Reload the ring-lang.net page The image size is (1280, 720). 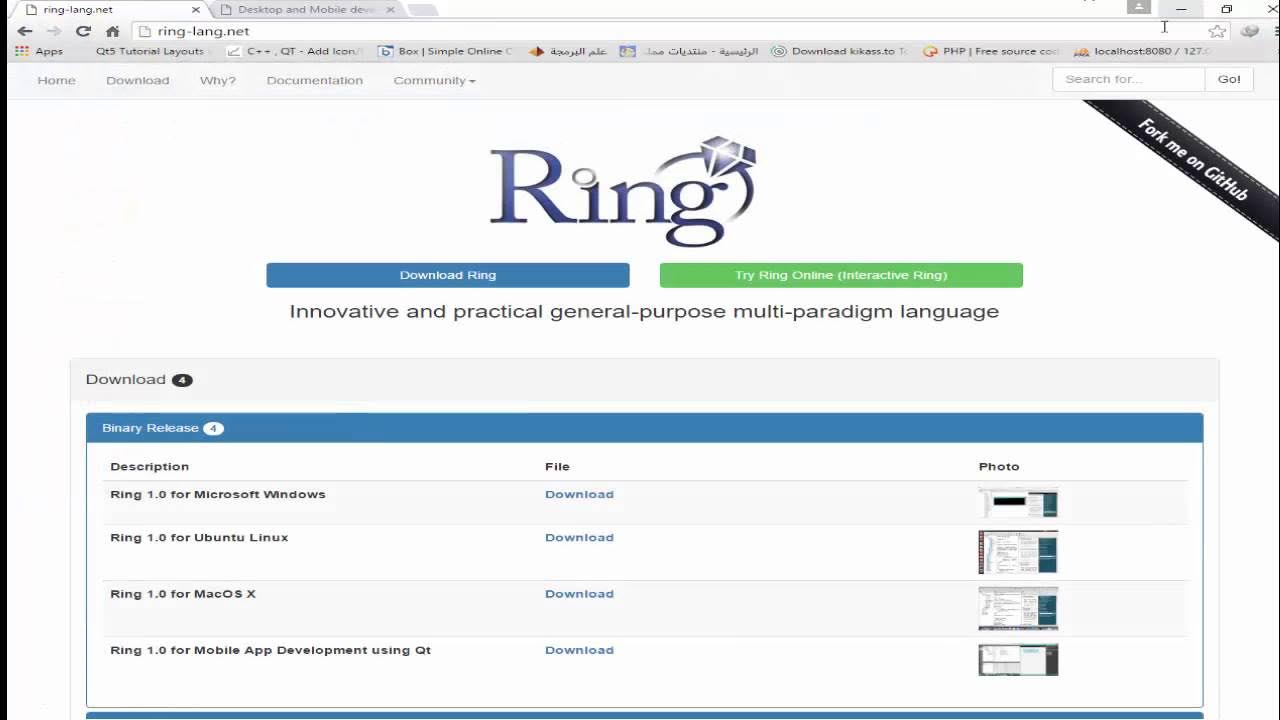[83, 31]
